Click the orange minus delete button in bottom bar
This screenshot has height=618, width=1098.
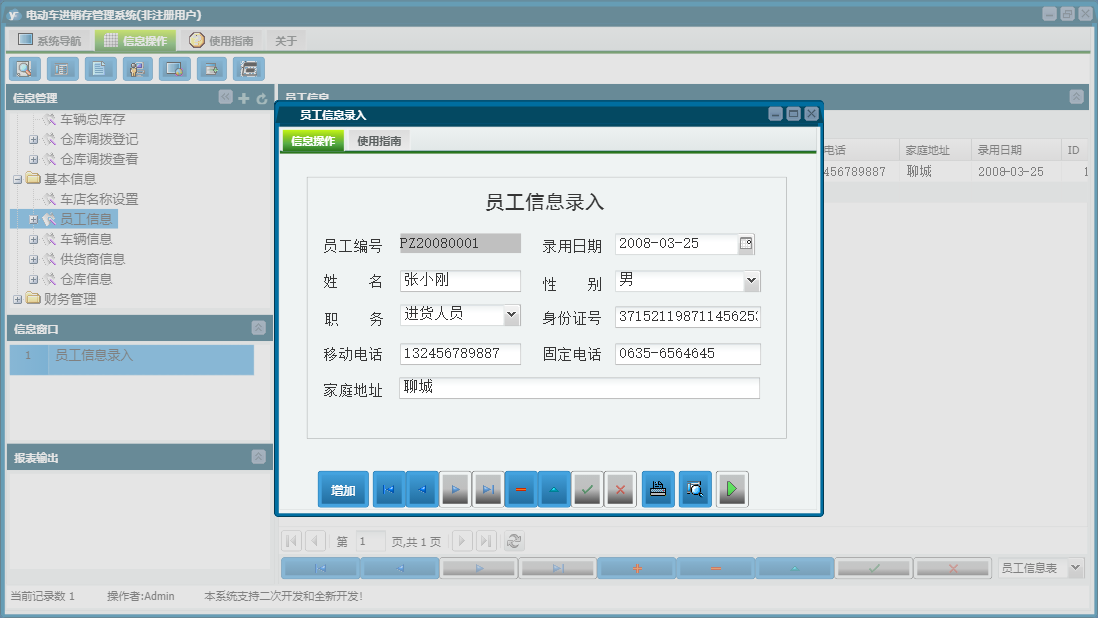[x=716, y=568]
